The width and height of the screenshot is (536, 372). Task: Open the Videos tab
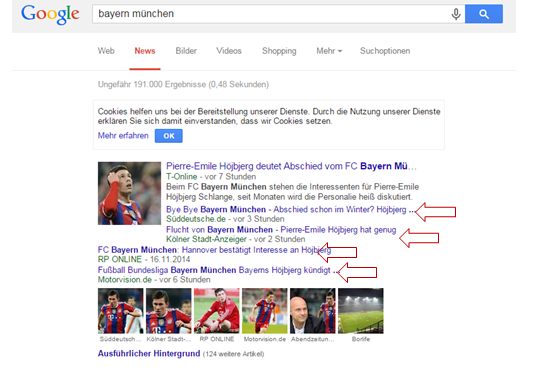point(229,51)
